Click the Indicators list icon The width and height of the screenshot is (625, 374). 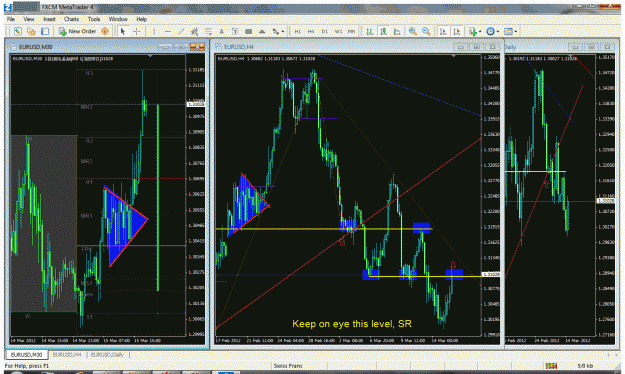pos(473,31)
